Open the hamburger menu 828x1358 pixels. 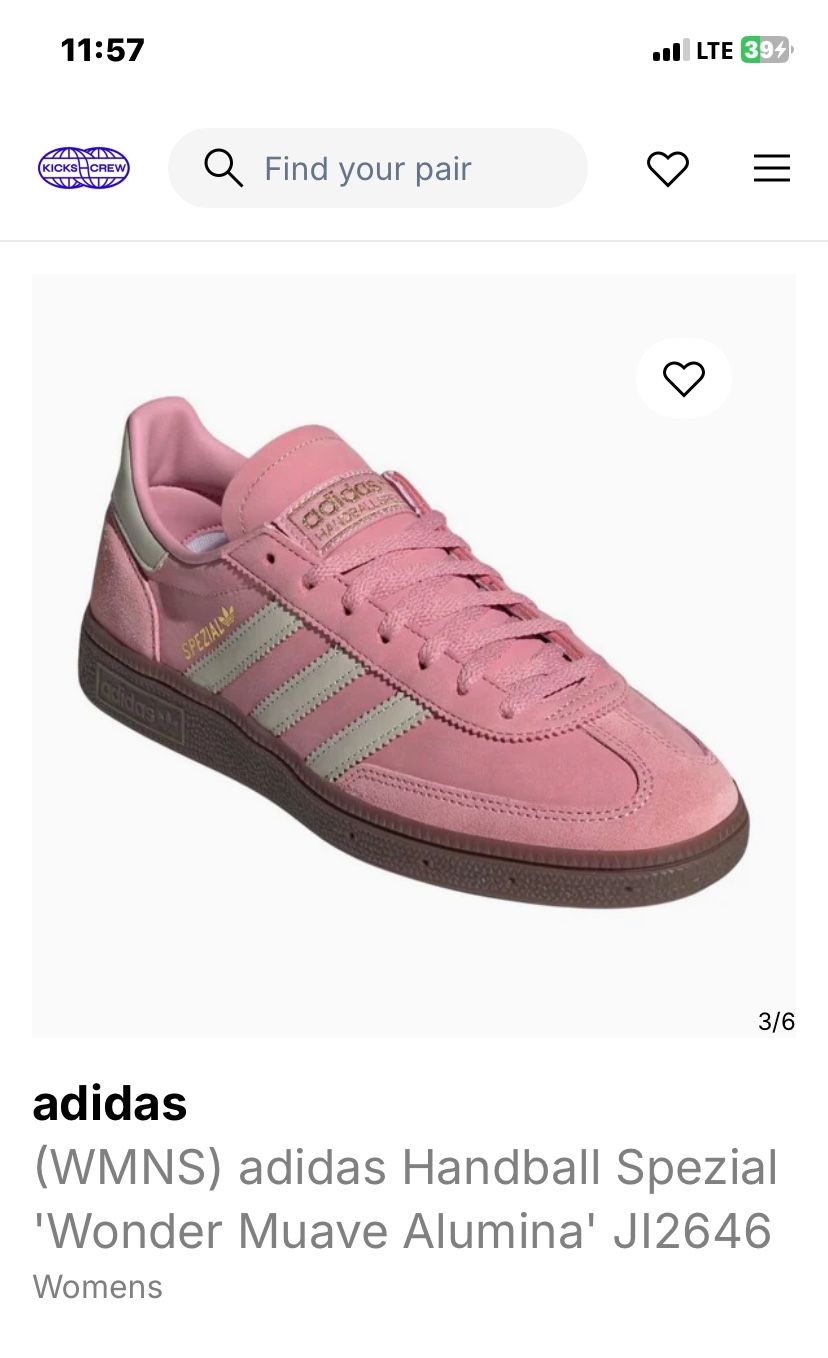click(x=772, y=168)
